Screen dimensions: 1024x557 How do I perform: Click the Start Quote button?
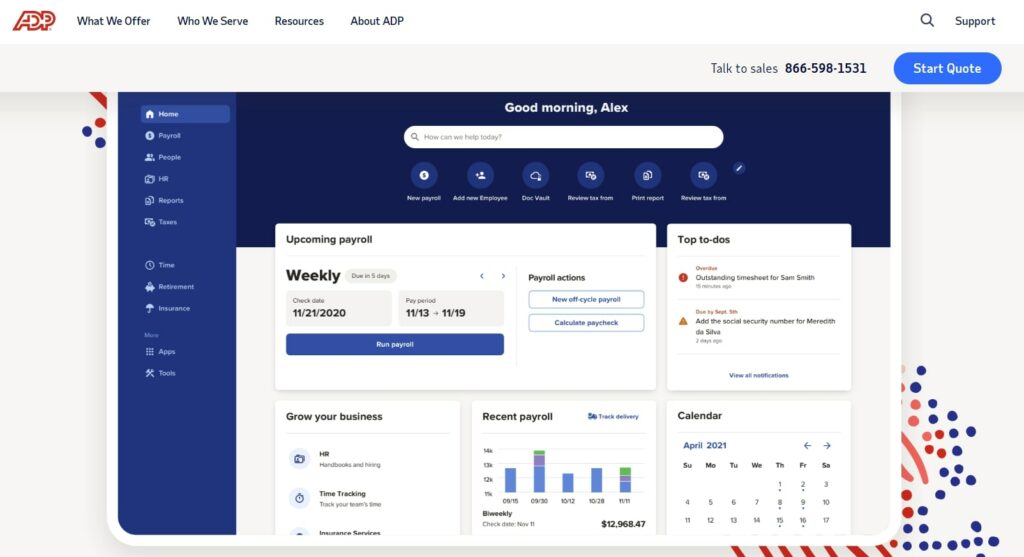tap(947, 68)
